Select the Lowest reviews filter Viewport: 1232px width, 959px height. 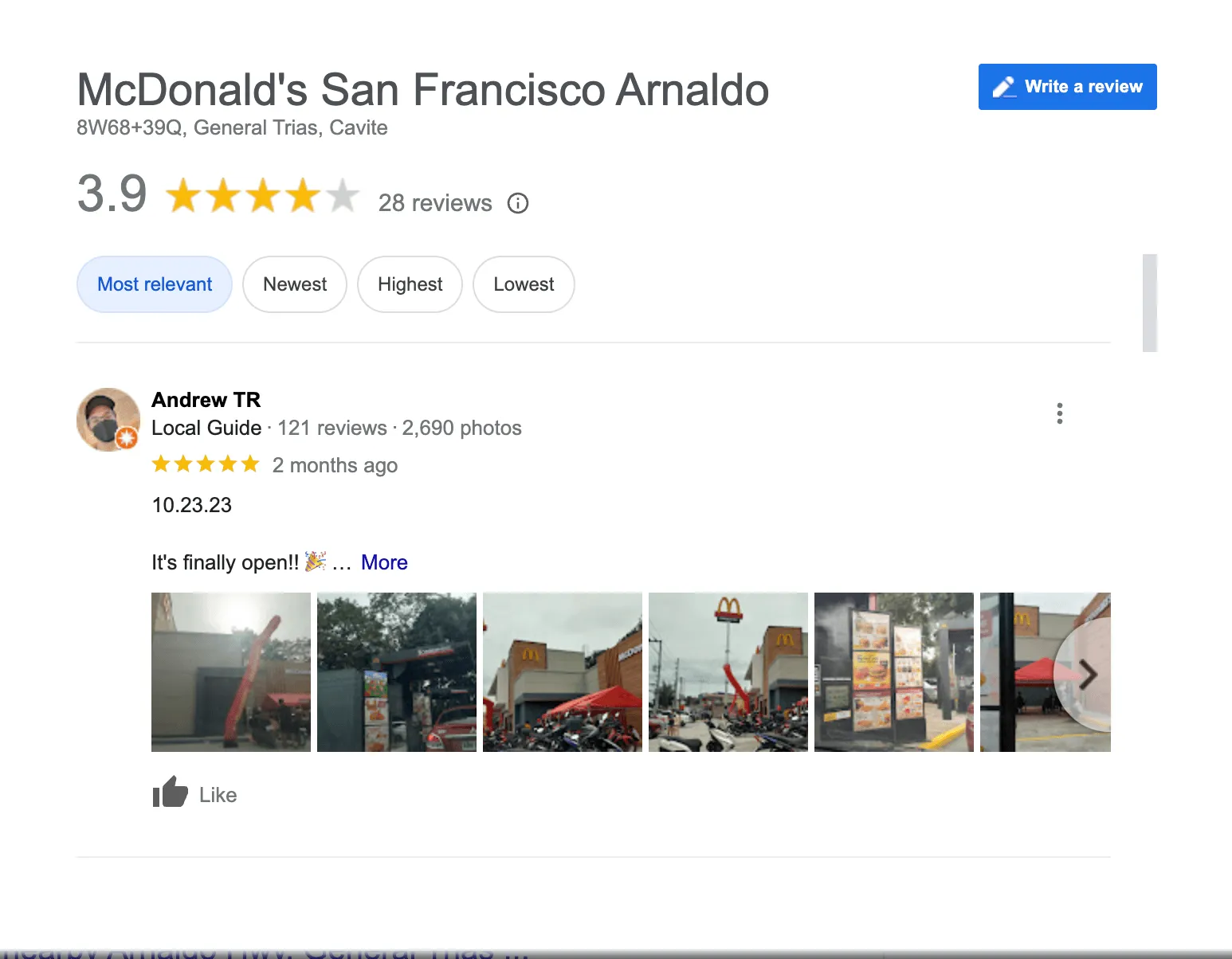point(524,284)
